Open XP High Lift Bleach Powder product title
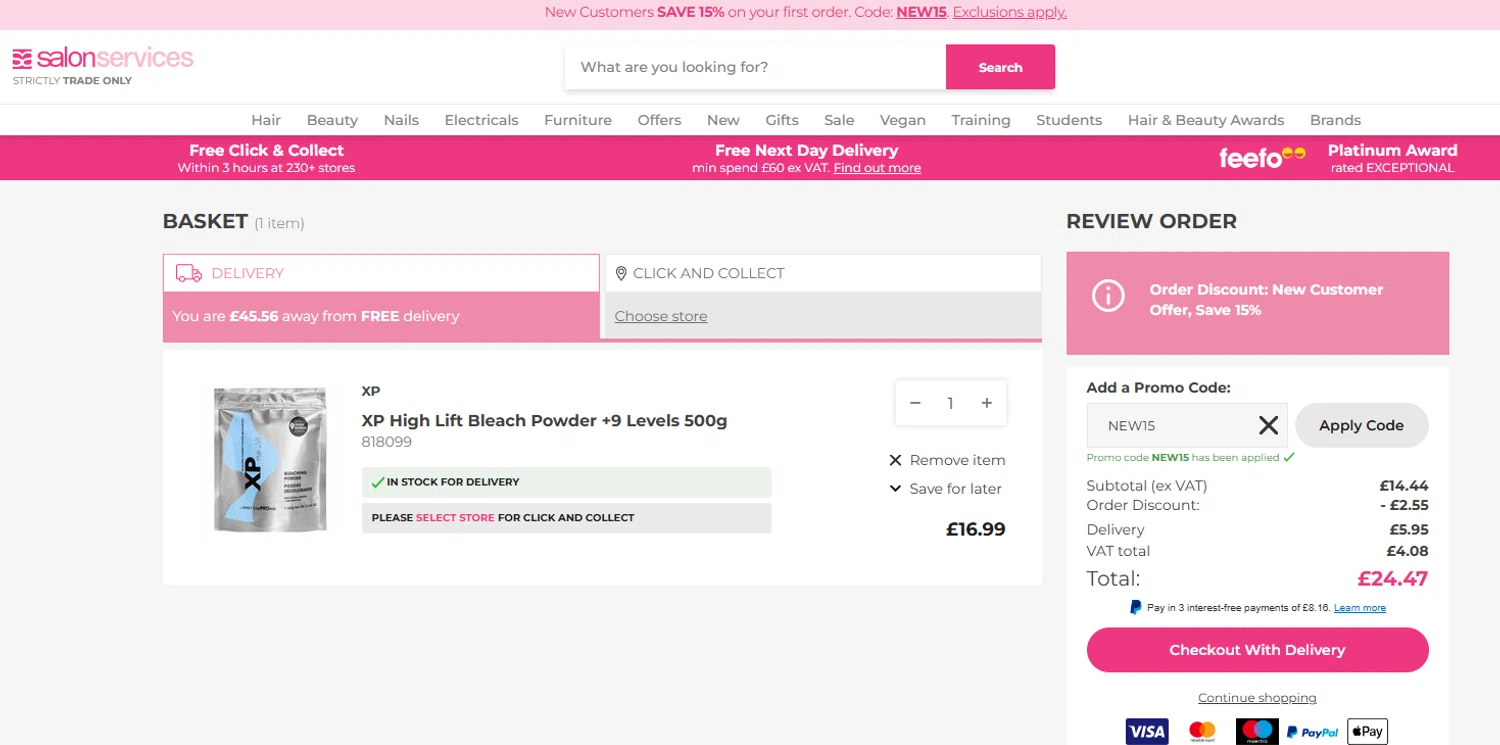This screenshot has width=1500, height=745. (x=544, y=421)
